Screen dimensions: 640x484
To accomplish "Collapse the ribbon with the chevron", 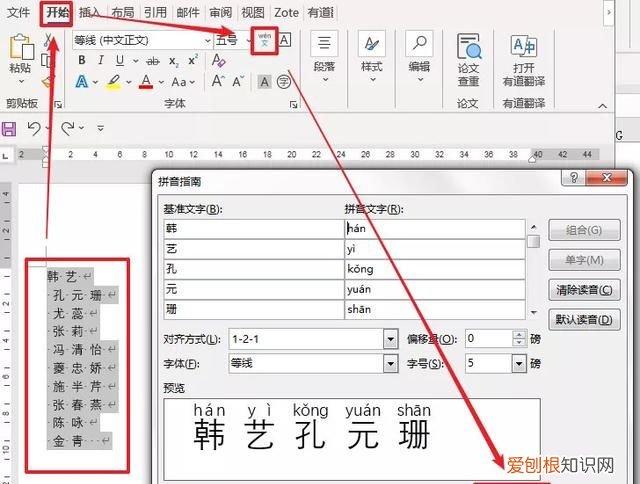I will tap(602, 106).
